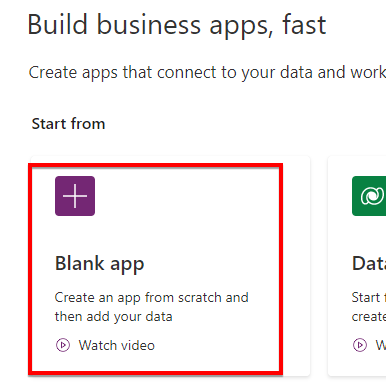
Task: Click 'Create apps that connect to your data' subtitle
Action: point(207,73)
